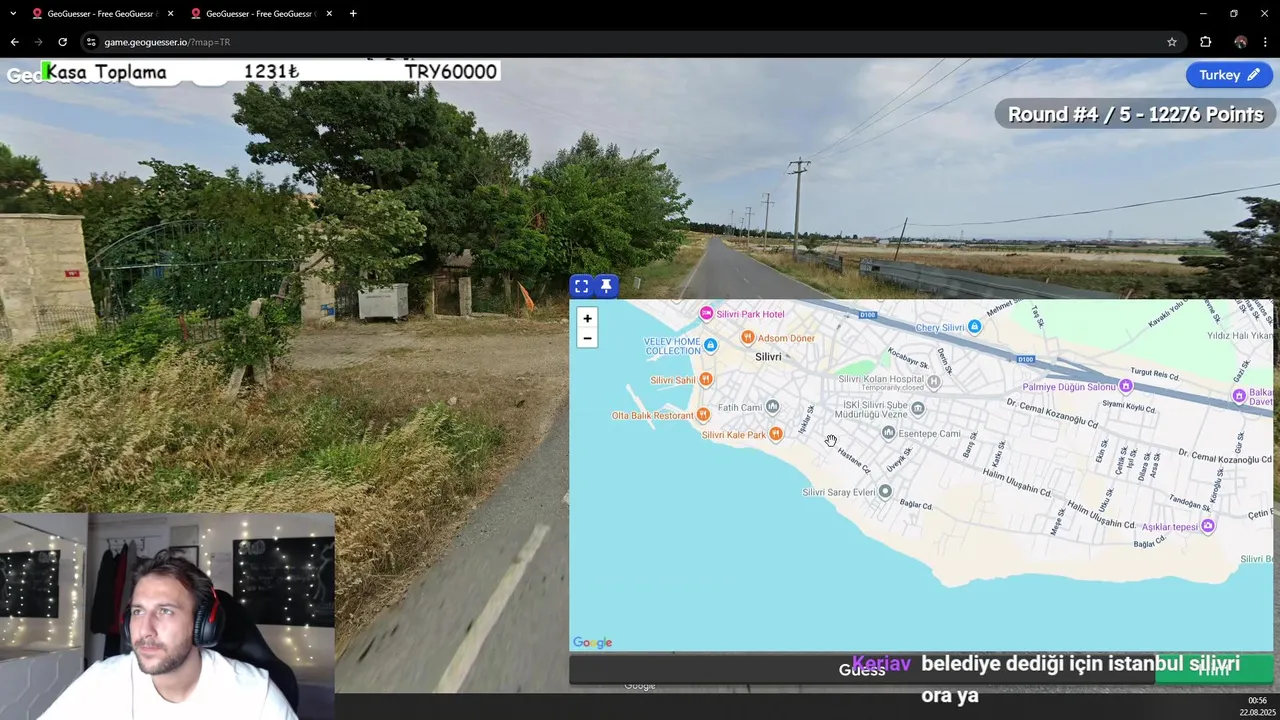Click the Google logo on the map
The height and width of the screenshot is (720, 1280).
[x=592, y=643]
